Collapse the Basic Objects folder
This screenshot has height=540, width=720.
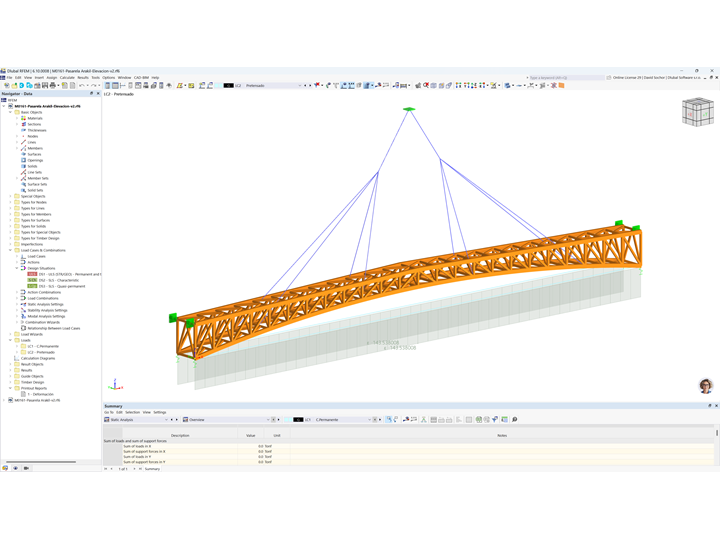click(x=10, y=112)
